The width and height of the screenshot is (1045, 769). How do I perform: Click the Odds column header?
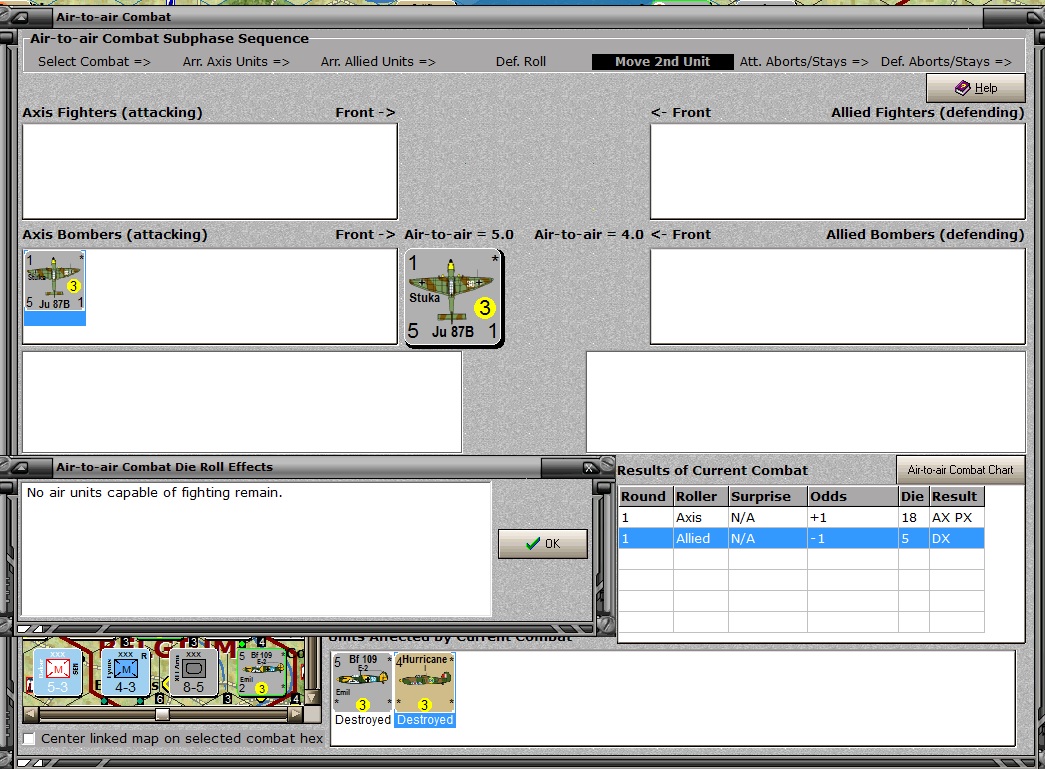852,496
